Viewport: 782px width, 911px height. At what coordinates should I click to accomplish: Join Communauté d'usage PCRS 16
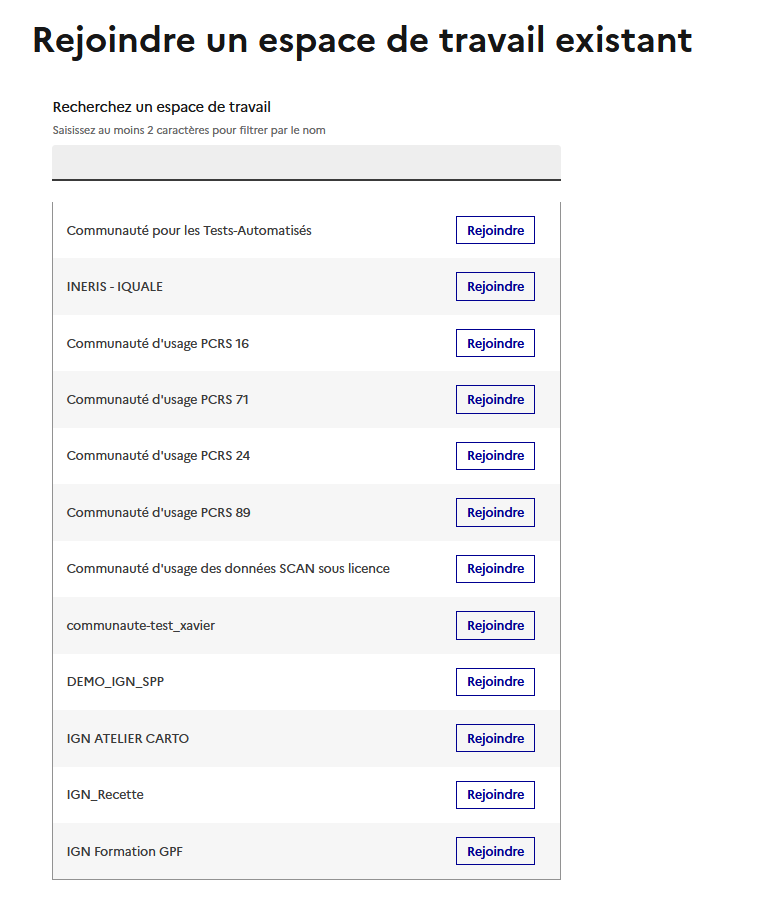(495, 343)
